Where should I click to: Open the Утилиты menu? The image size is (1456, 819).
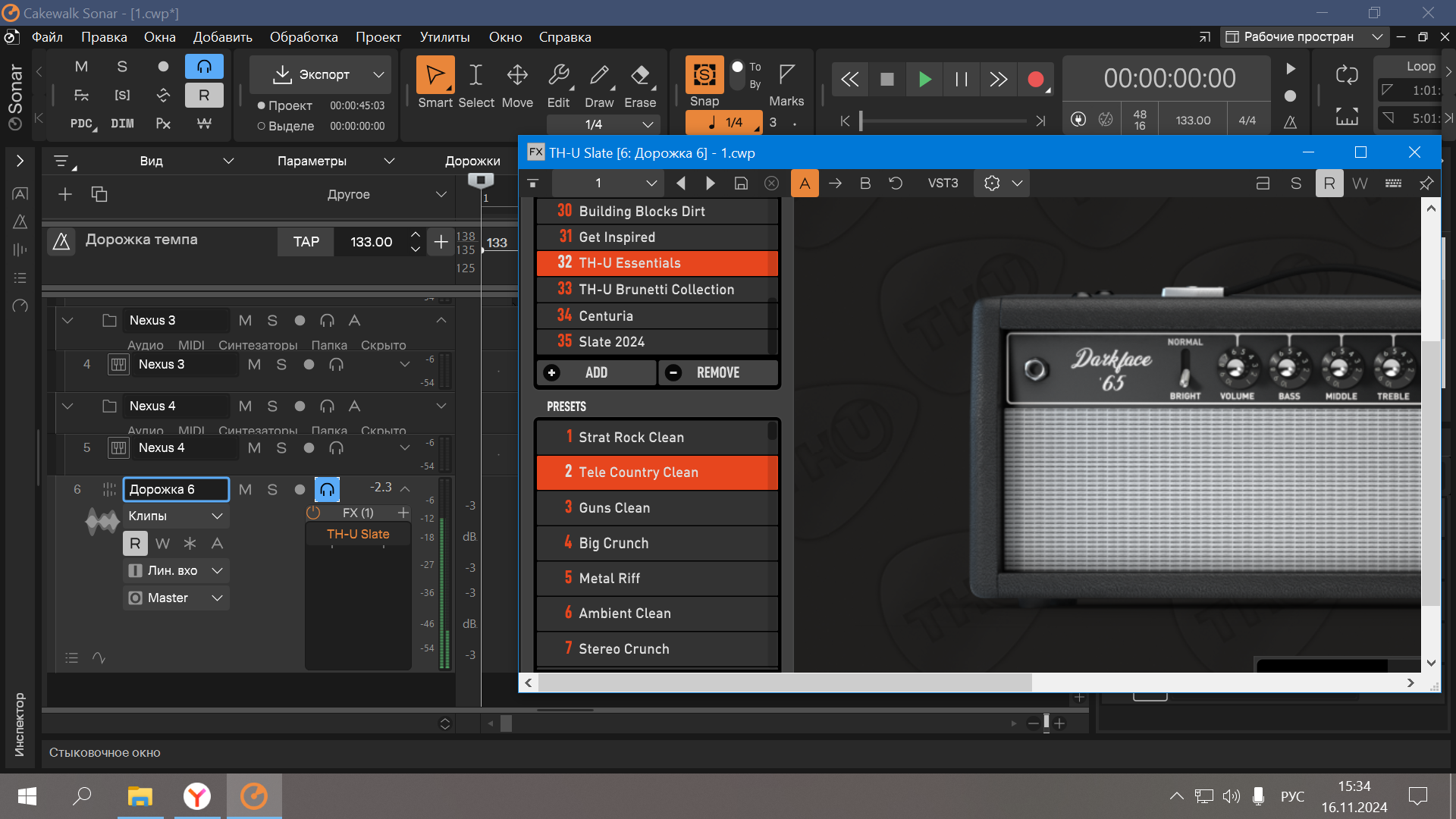click(445, 37)
